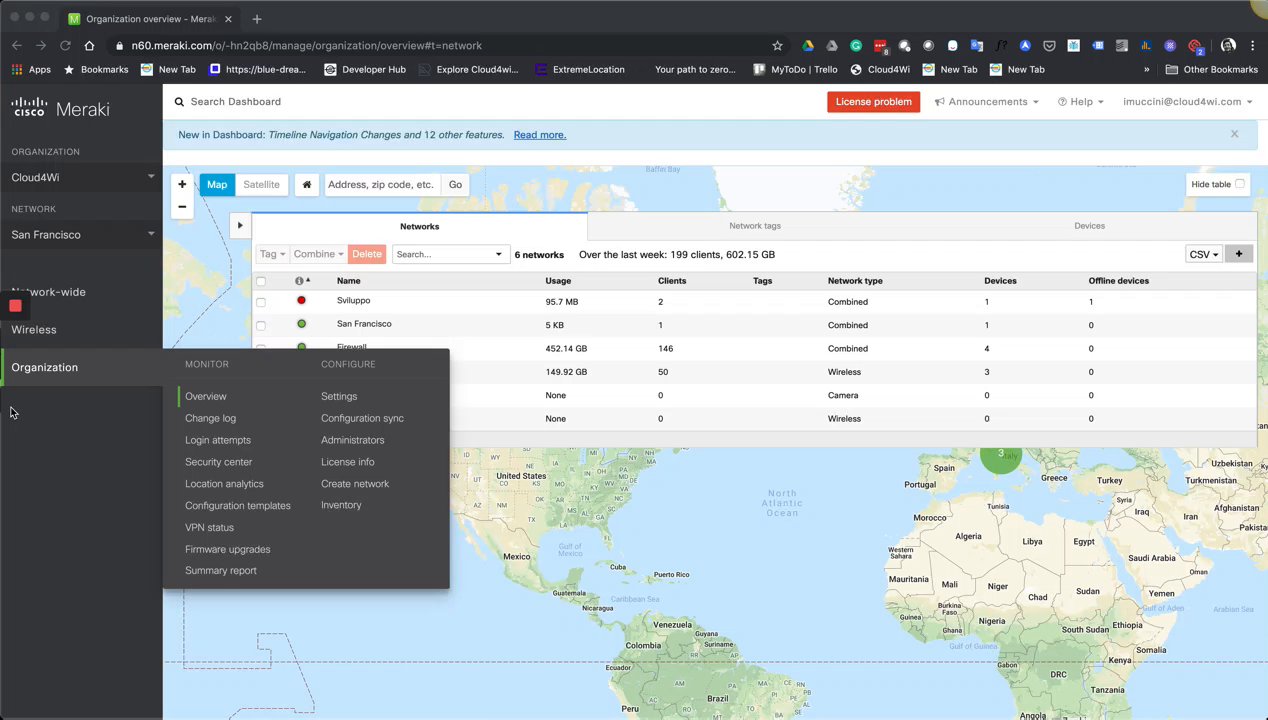Check the Sviluppo row checkbox
The height and width of the screenshot is (720, 1268).
pos(261,302)
